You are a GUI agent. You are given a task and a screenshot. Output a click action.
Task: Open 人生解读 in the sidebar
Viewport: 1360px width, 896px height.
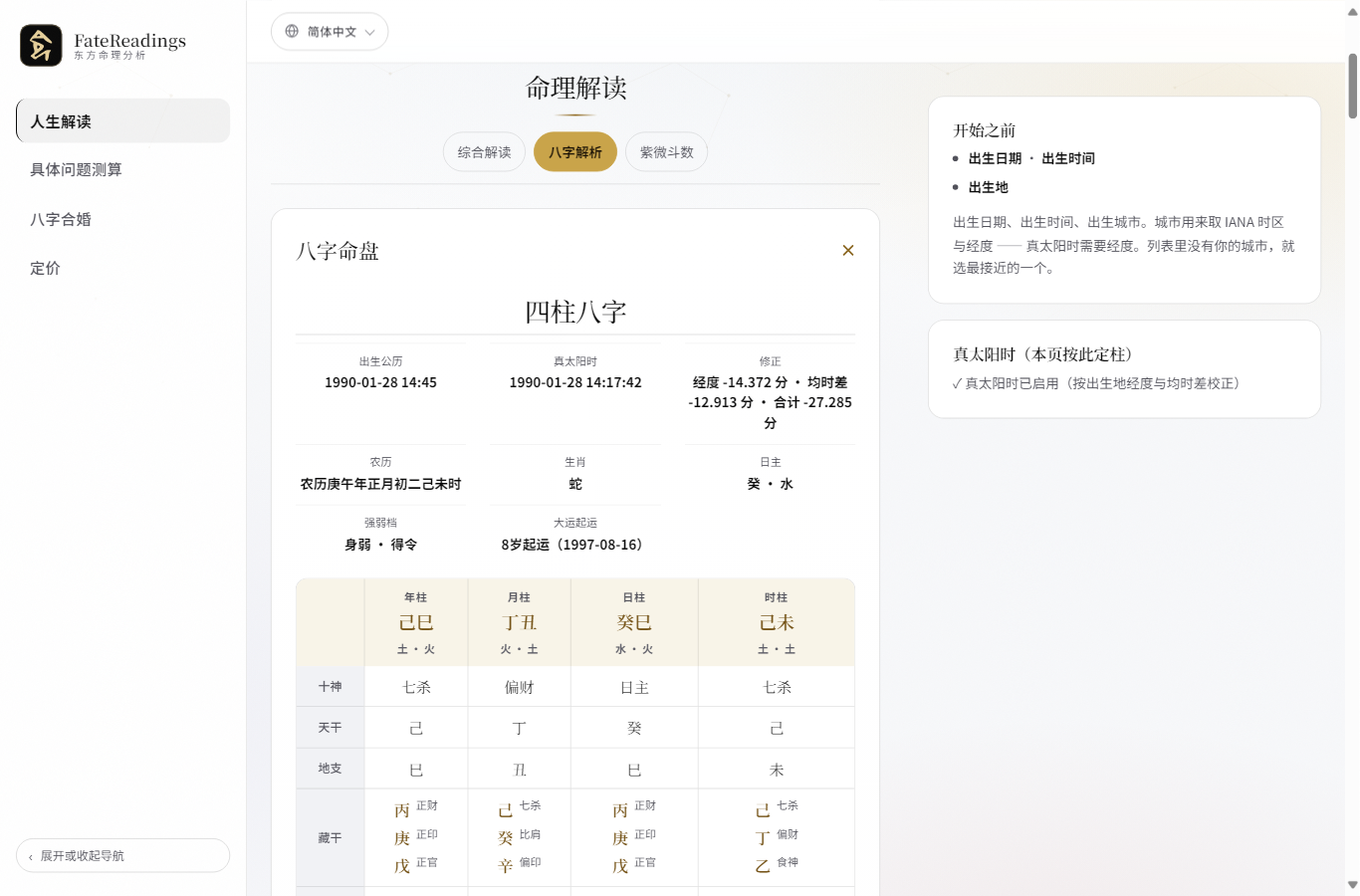coord(122,120)
